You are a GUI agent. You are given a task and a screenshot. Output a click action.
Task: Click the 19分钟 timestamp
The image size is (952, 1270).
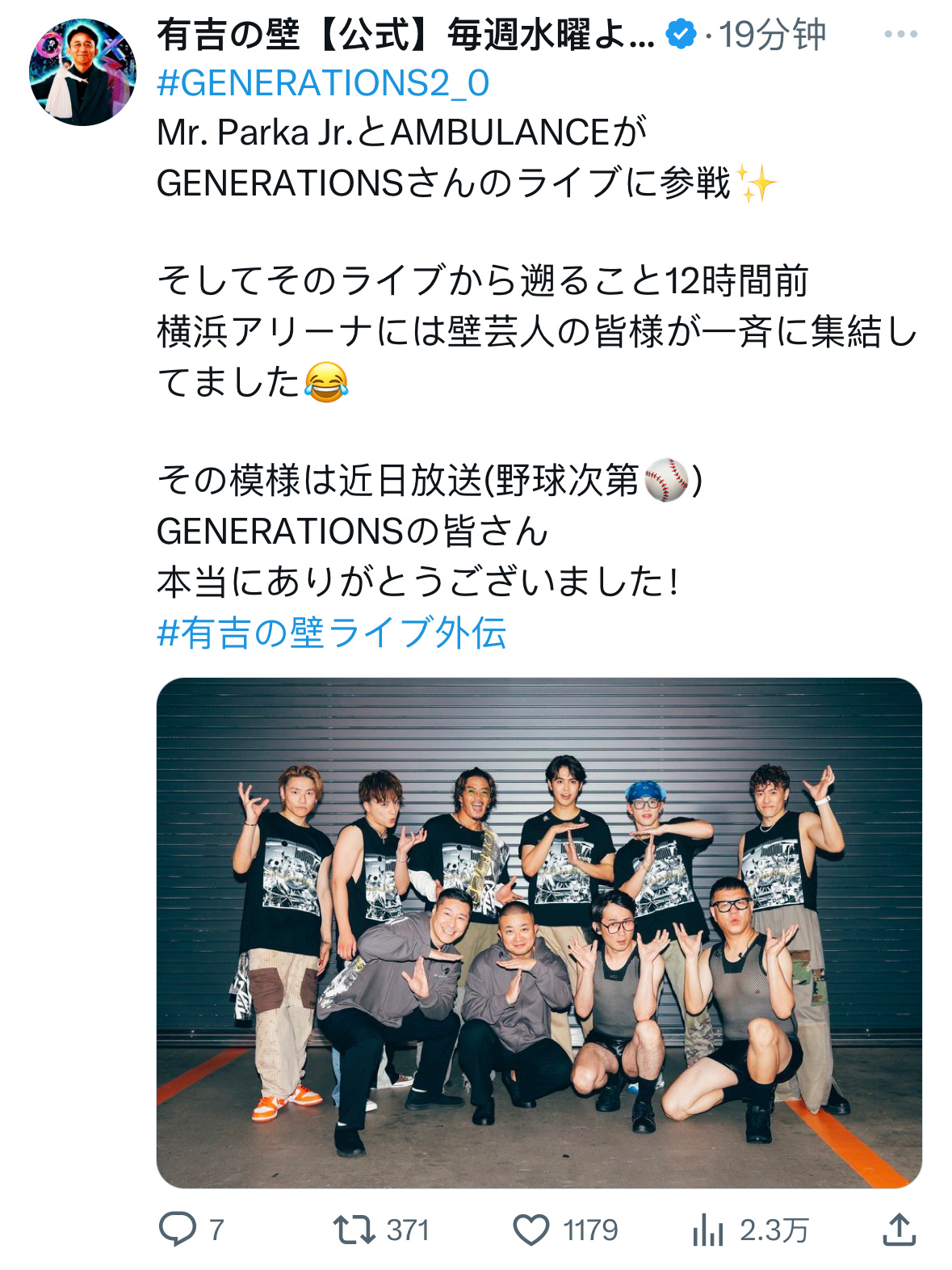point(772,35)
